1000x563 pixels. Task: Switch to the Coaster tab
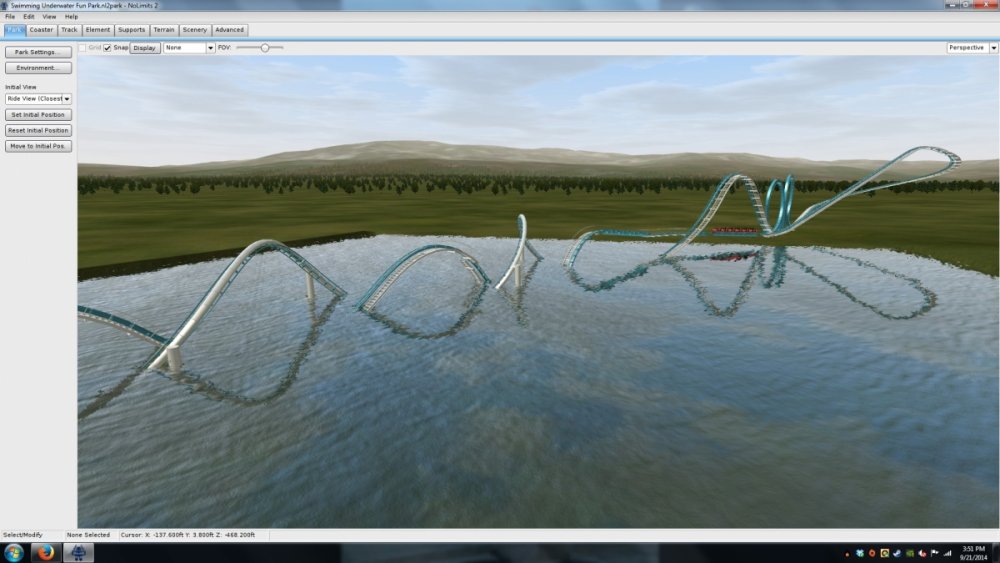coord(41,30)
